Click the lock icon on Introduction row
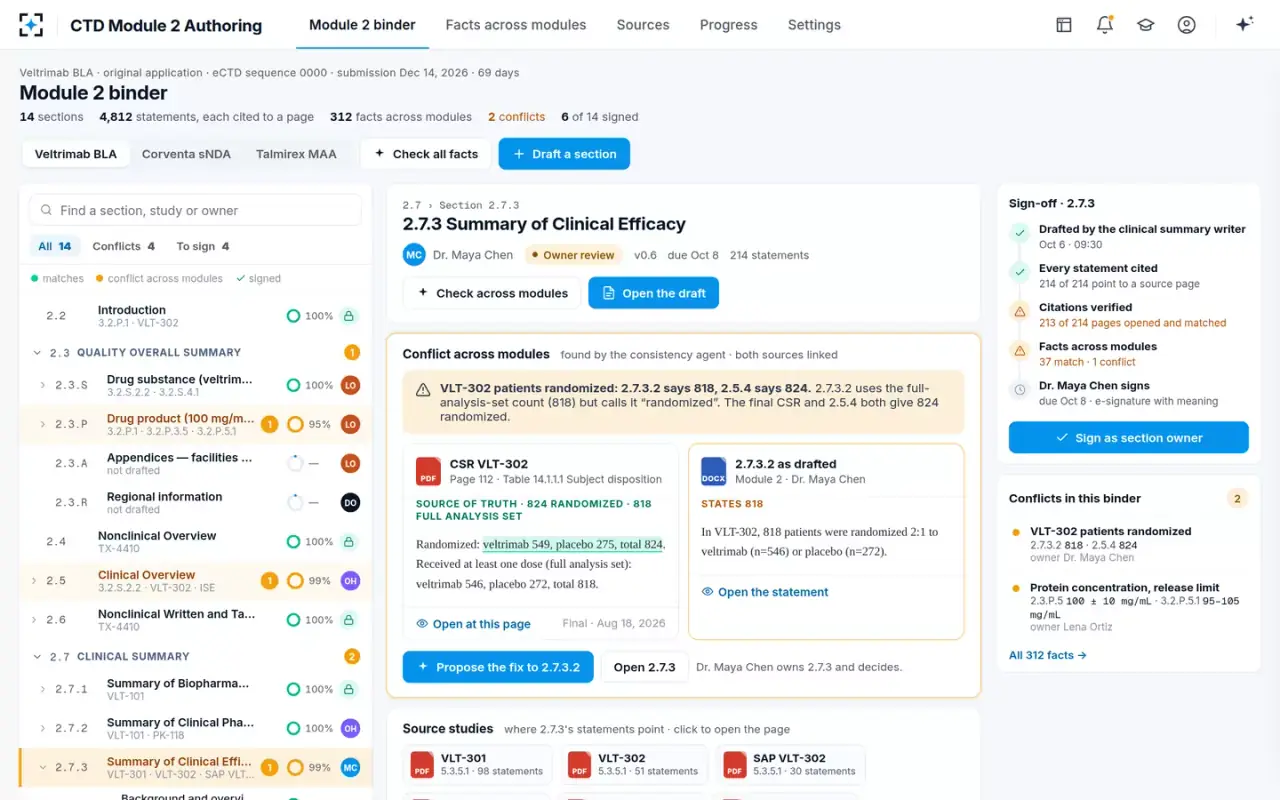The width and height of the screenshot is (1280, 800). [349, 316]
